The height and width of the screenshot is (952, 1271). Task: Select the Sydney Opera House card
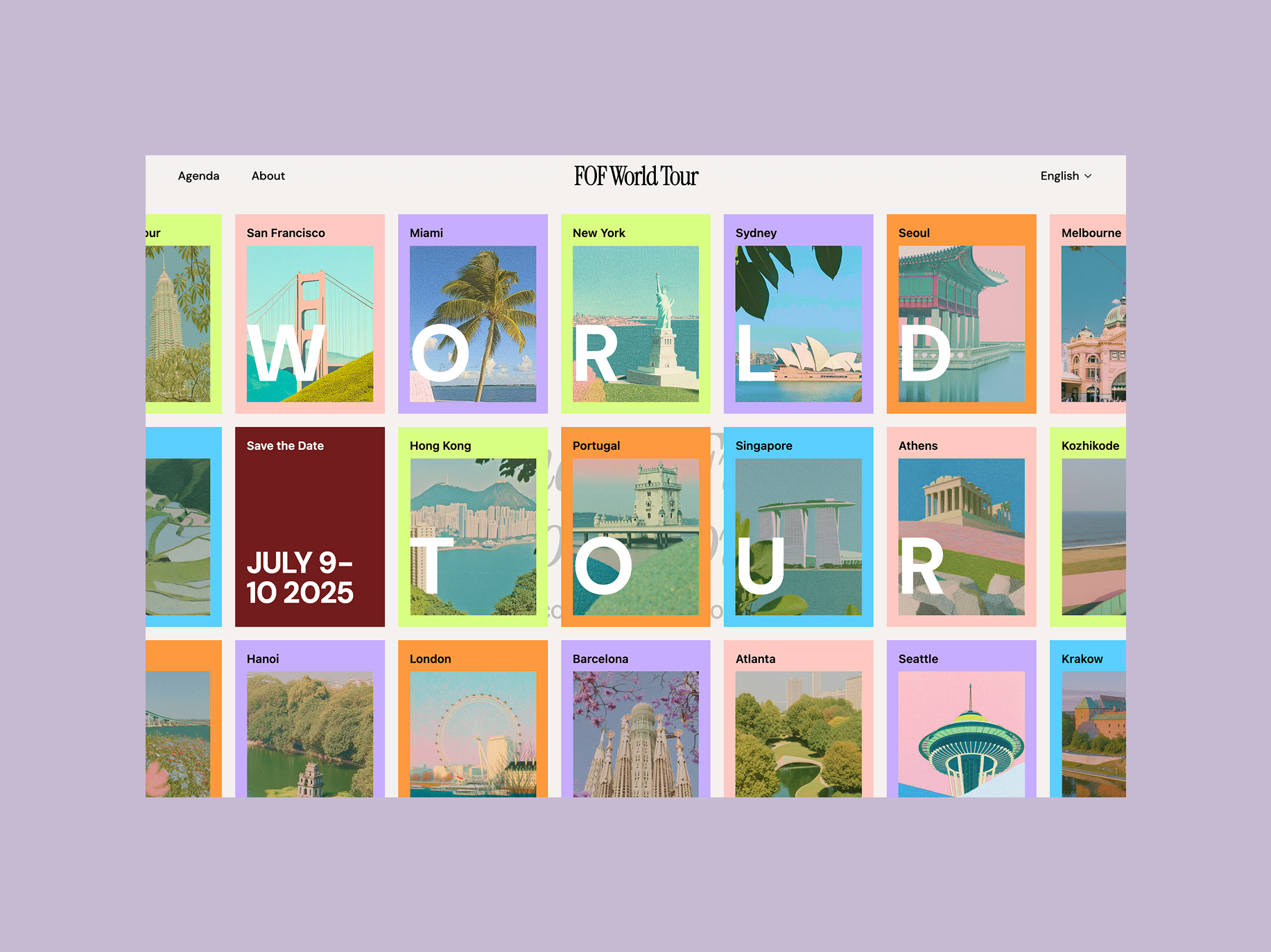click(x=799, y=314)
